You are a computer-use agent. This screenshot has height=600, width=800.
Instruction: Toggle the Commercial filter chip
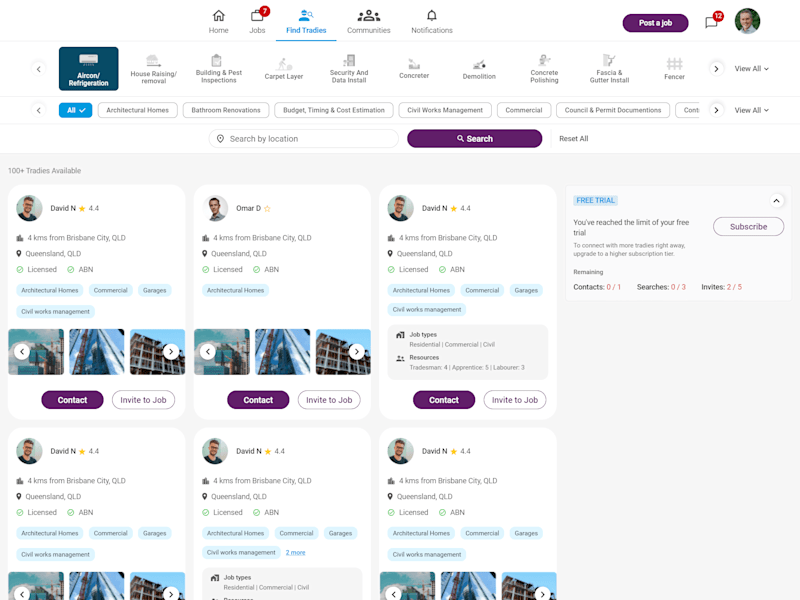click(x=524, y=110)
